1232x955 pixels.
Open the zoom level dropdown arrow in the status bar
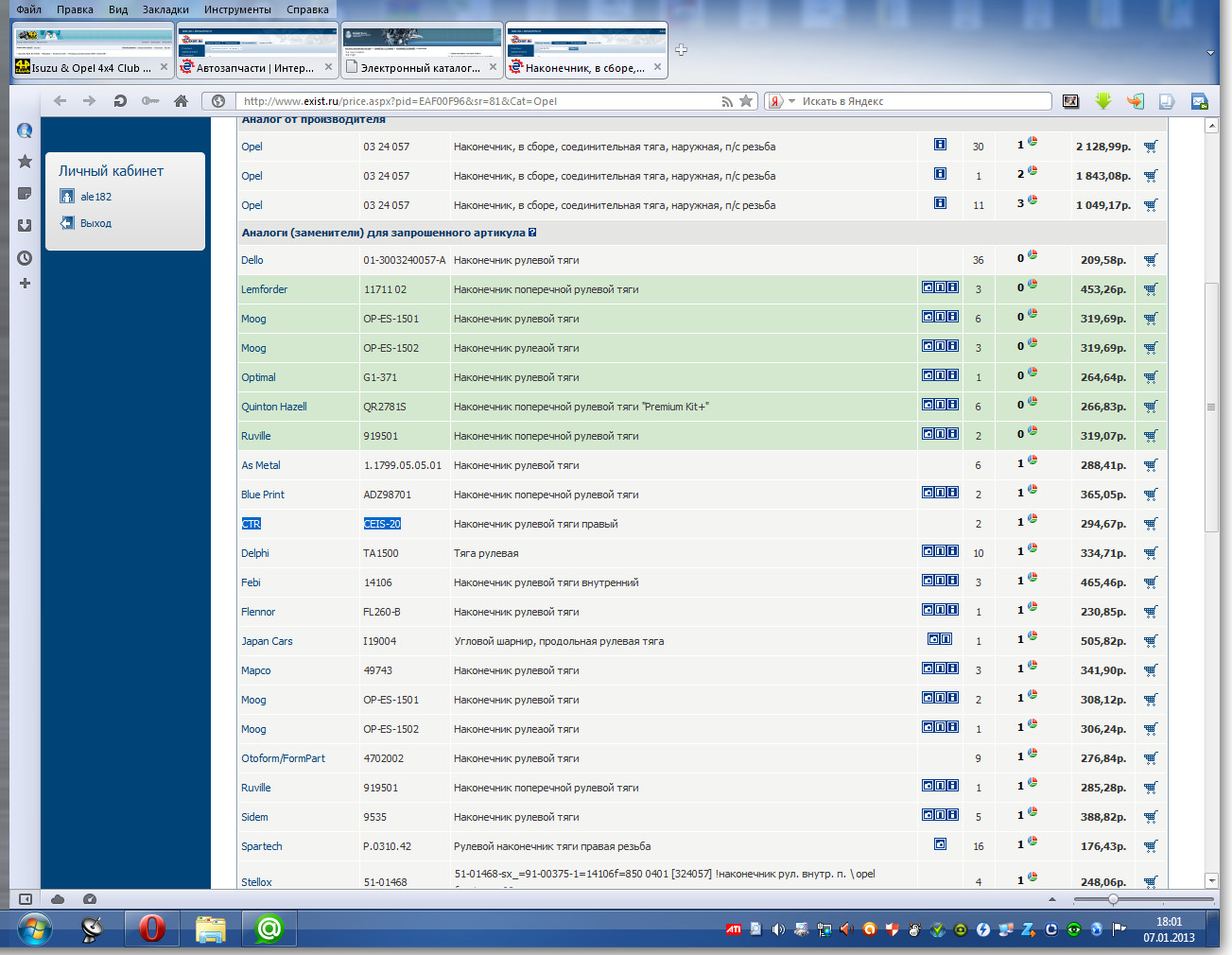coord(1052,899)
